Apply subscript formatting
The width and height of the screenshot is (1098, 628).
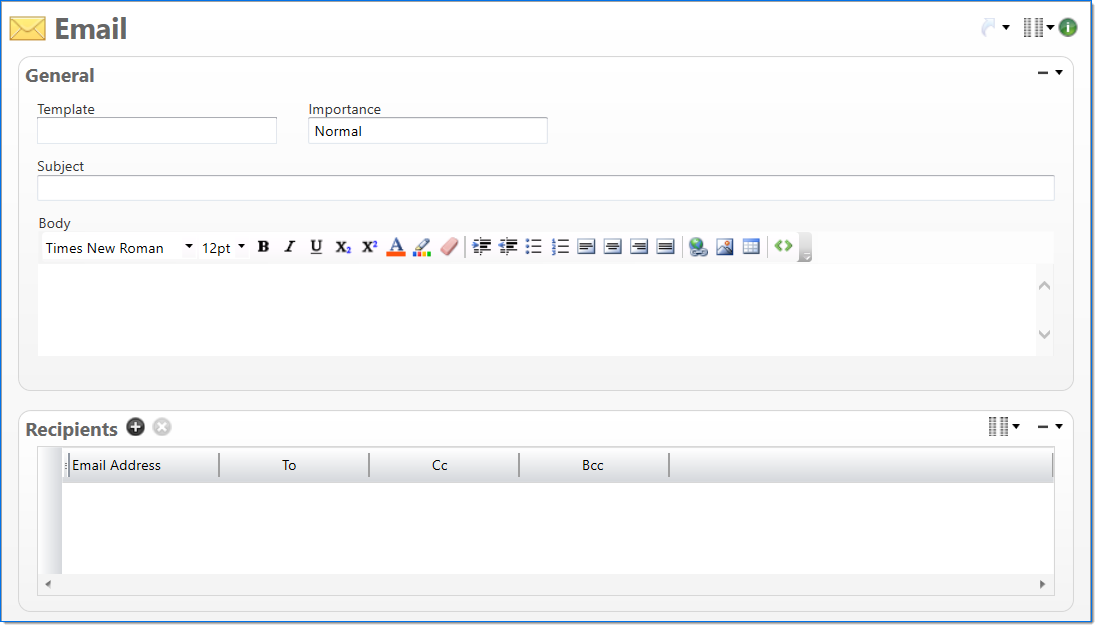click(343, 247)
